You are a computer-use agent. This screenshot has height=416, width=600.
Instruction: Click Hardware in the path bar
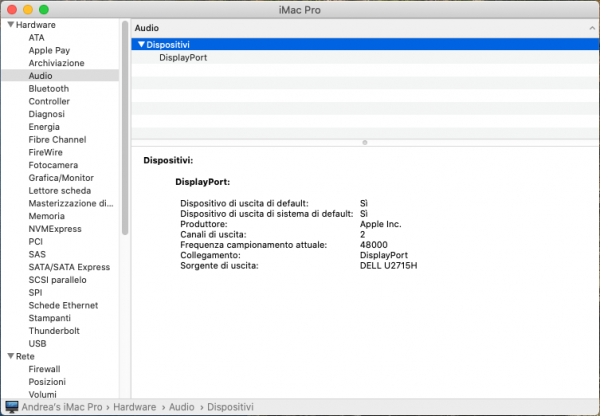coord(134,407)
